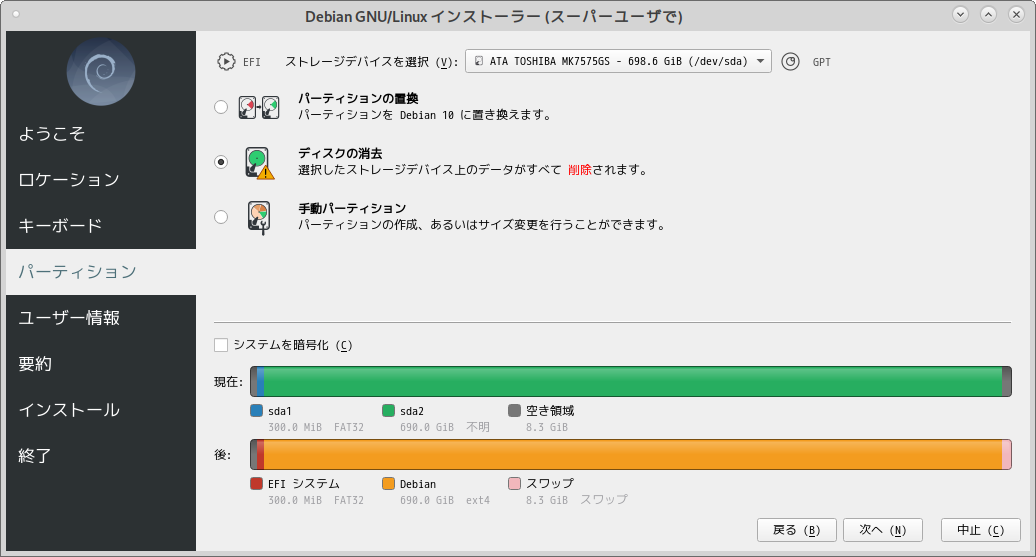Click the GPT partition table icon
The height and width of the screenshot is (557, 1036).
coord(790,61)
